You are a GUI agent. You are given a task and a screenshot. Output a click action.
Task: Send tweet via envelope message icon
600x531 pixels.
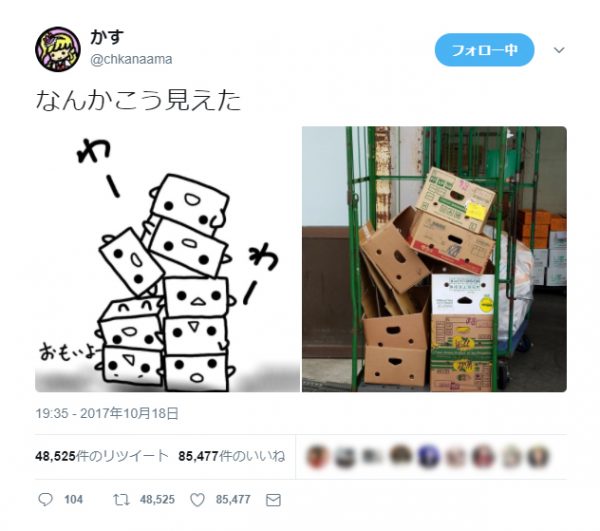273,500
